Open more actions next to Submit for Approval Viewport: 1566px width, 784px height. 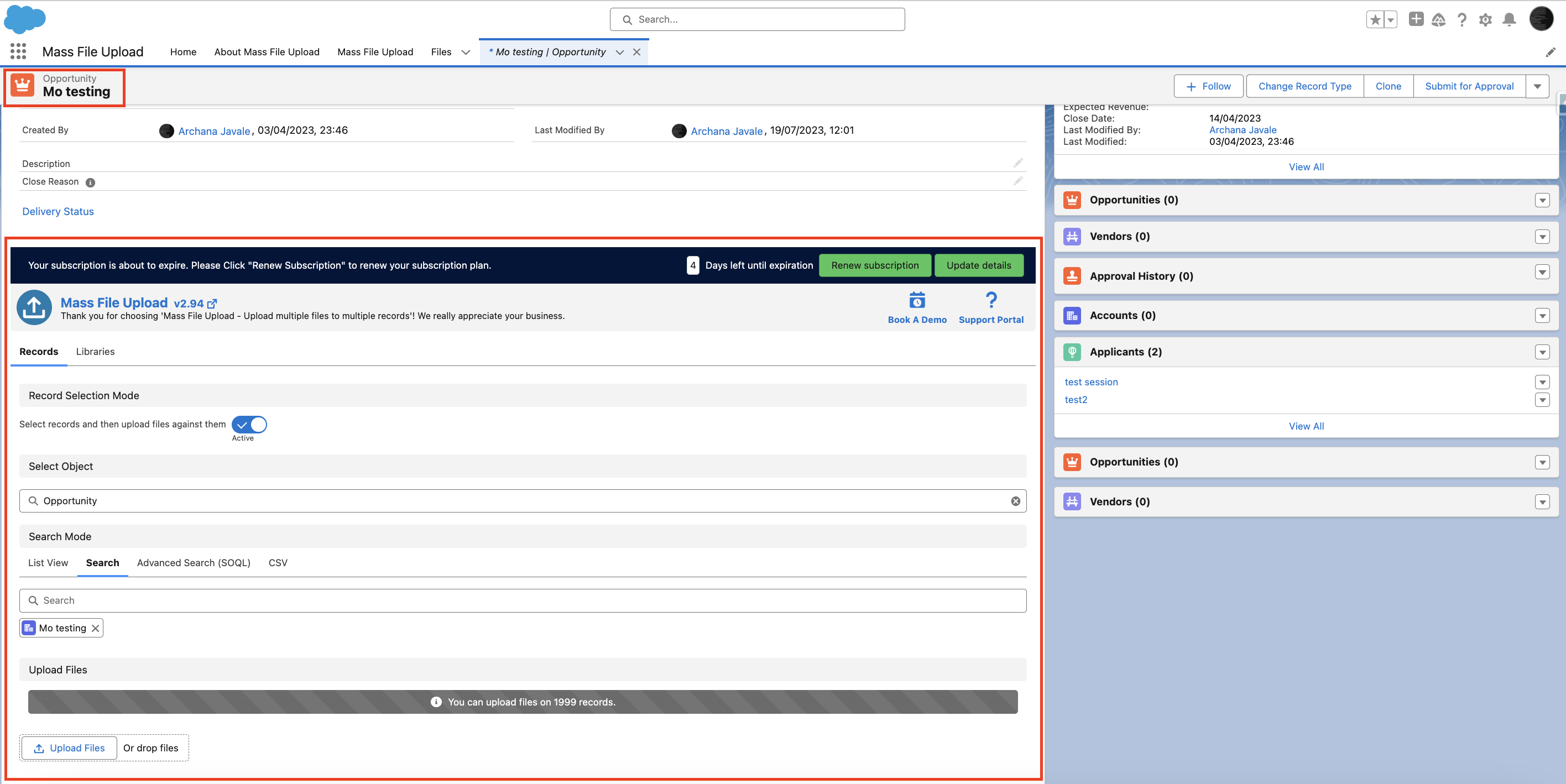click(1537, 86)
